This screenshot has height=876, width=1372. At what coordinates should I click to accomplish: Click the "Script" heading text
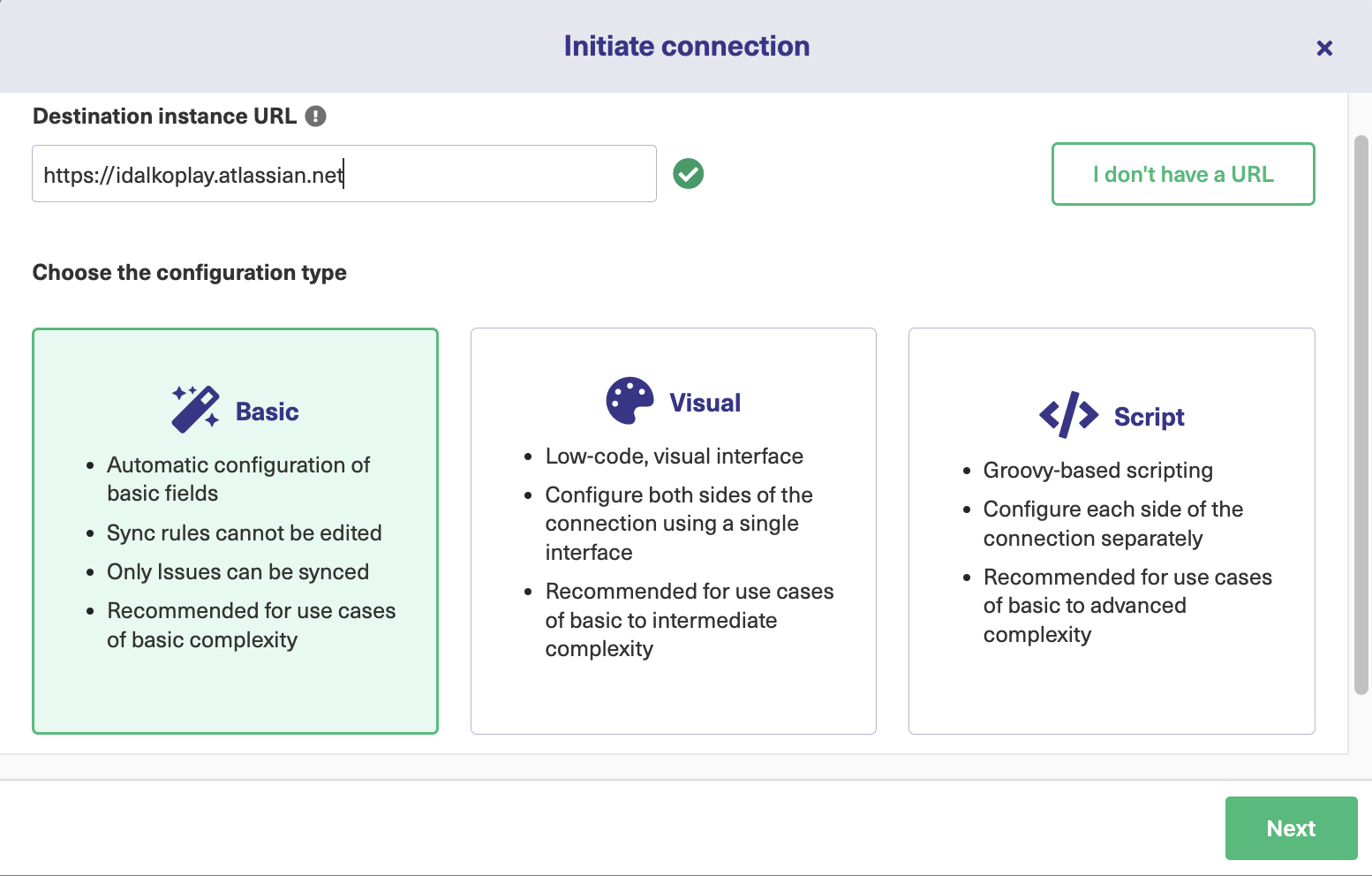(1149, 417)
